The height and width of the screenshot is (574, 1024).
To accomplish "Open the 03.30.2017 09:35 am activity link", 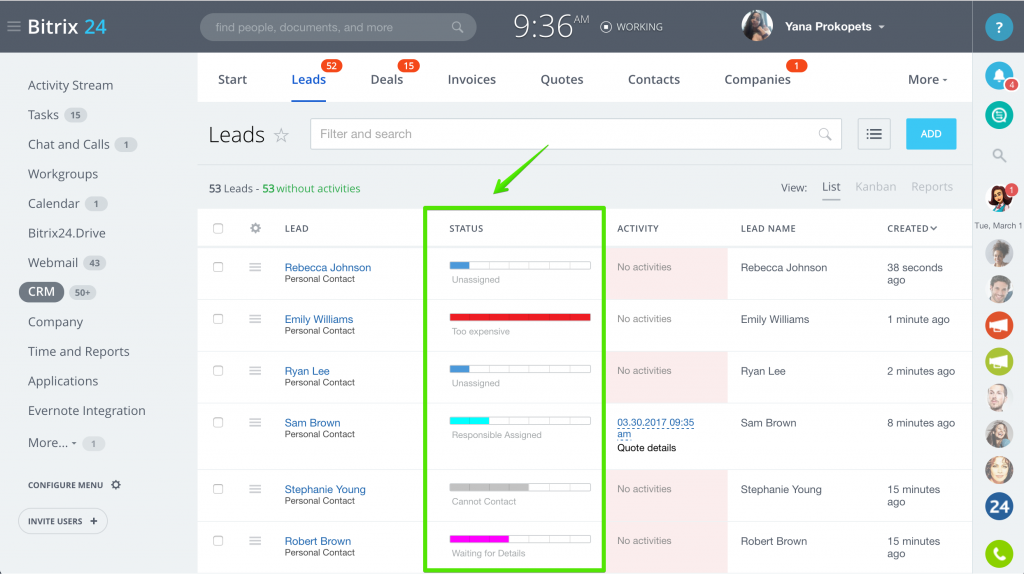I will click(x=656, y=428).
